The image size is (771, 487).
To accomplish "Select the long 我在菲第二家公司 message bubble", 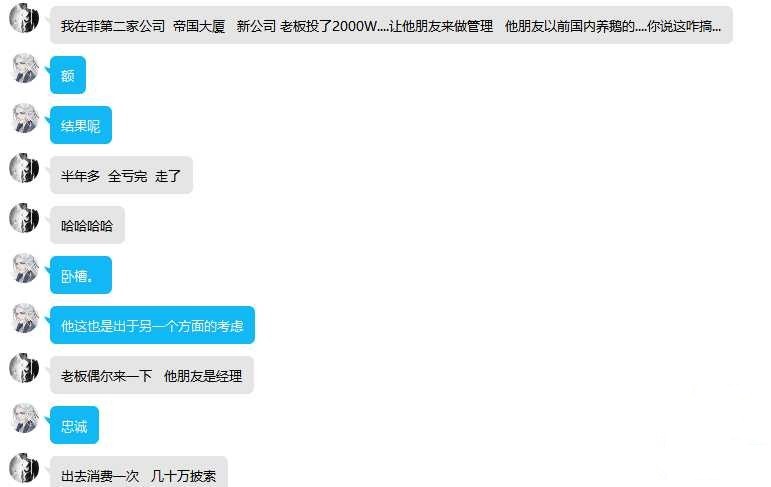I will (391, 25).
